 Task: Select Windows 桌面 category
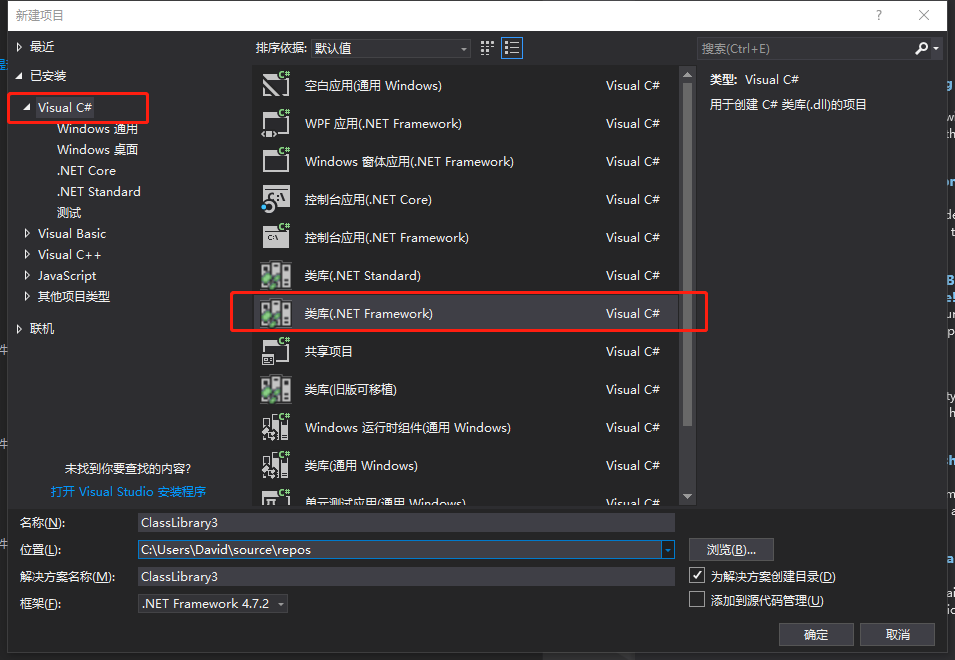[97, 149]
